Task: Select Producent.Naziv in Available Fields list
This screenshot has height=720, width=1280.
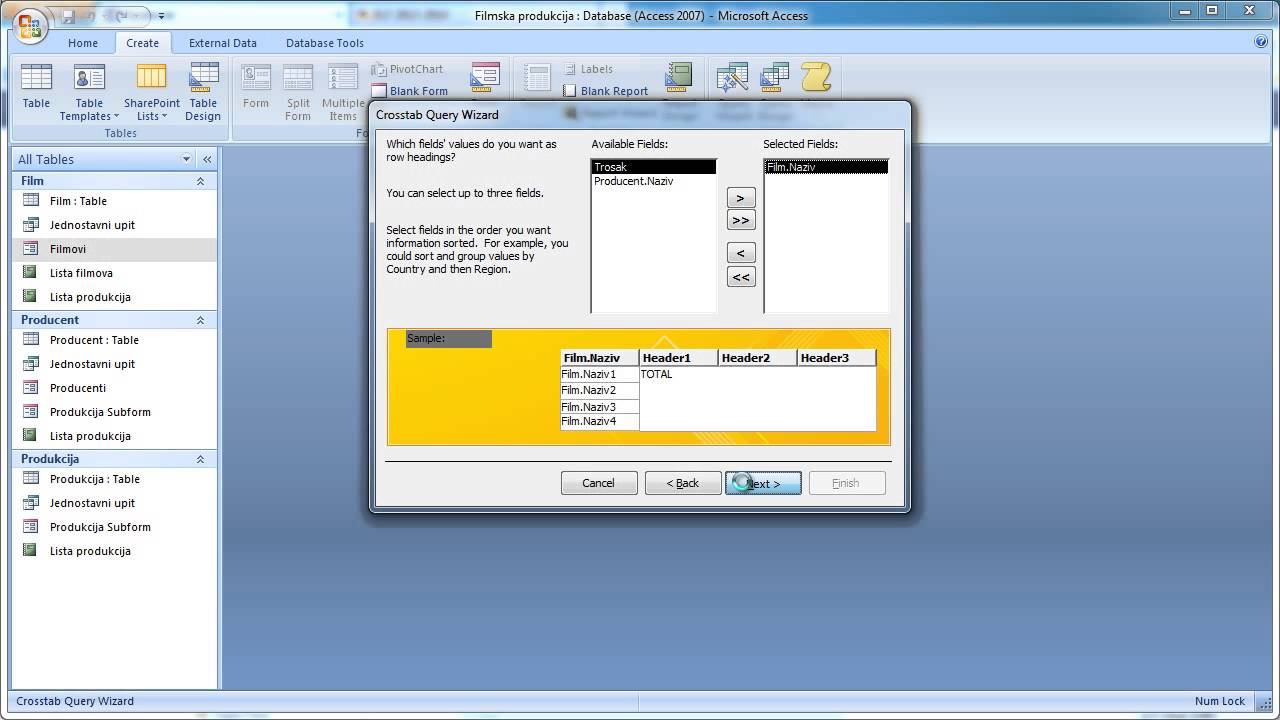Action: [x=654, y=181]
